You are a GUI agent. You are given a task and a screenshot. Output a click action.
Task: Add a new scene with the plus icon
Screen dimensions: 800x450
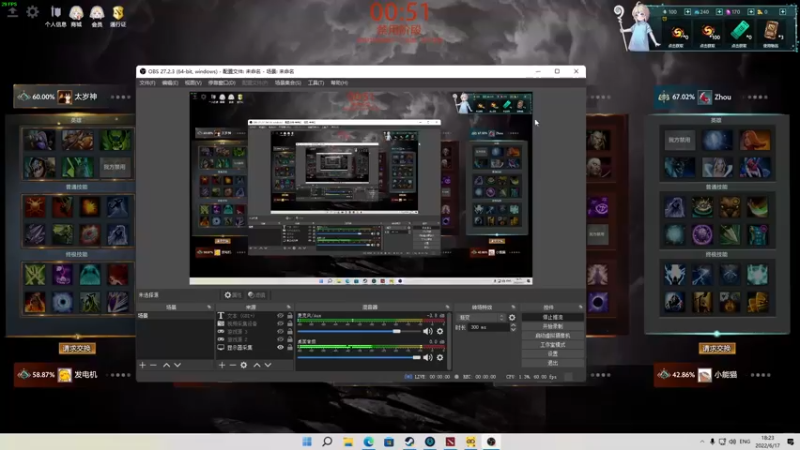click(142, 365)
